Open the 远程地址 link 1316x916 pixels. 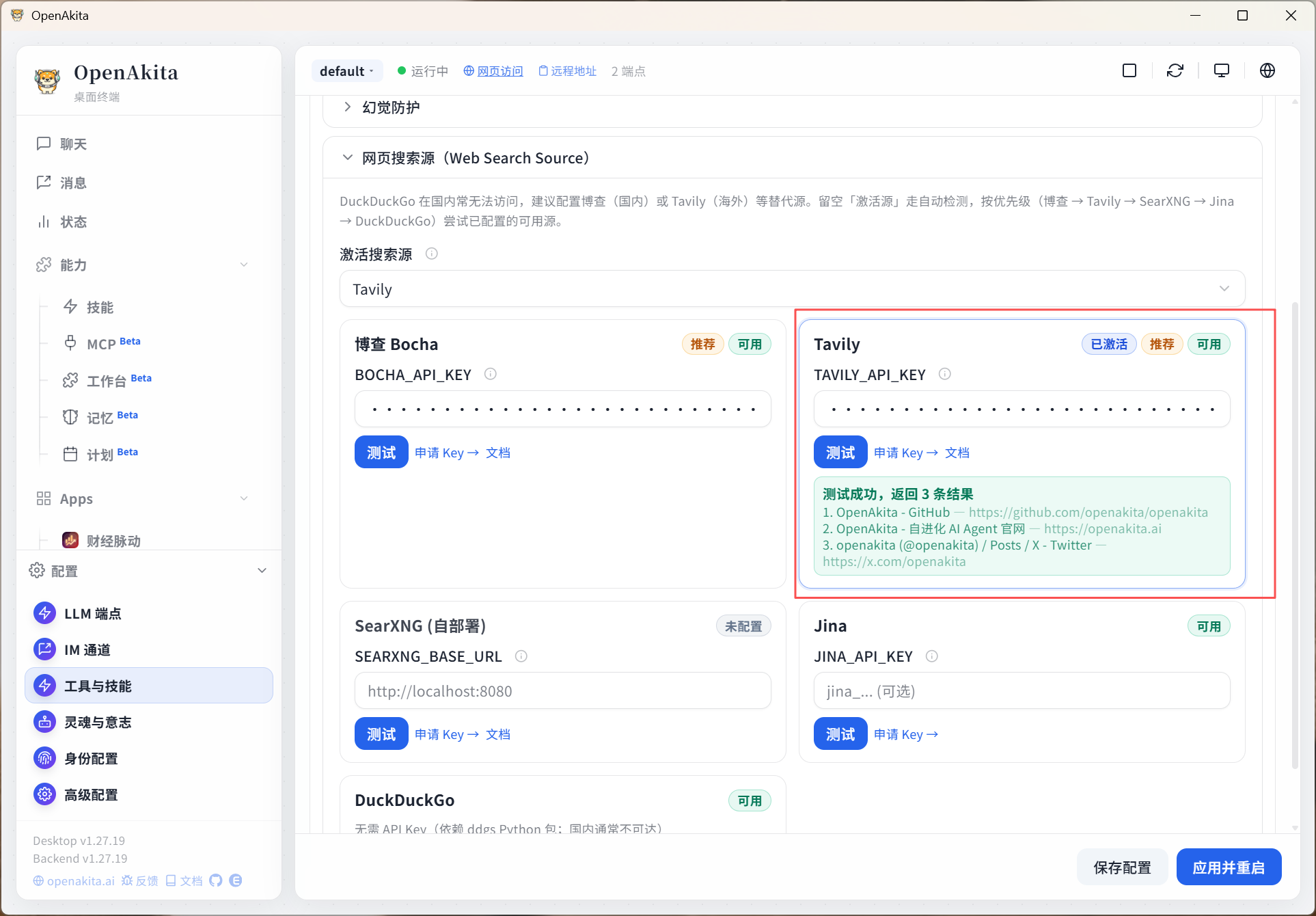point(568,71)
